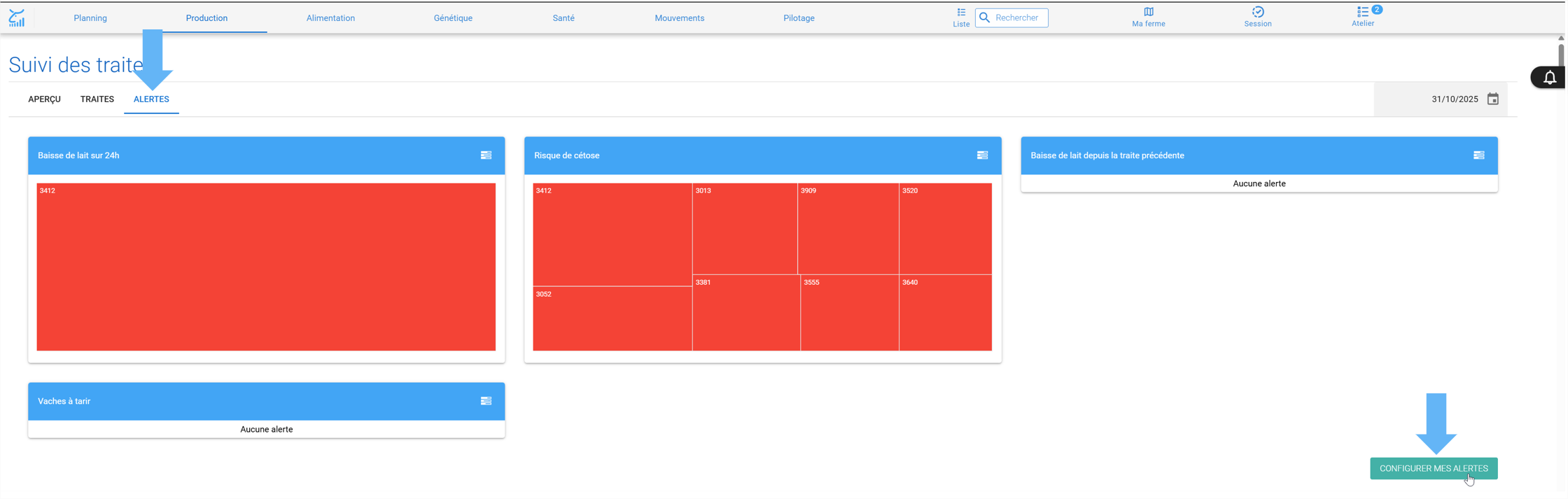
Task: Click the Risque de cétose card title
Action: 567,155
